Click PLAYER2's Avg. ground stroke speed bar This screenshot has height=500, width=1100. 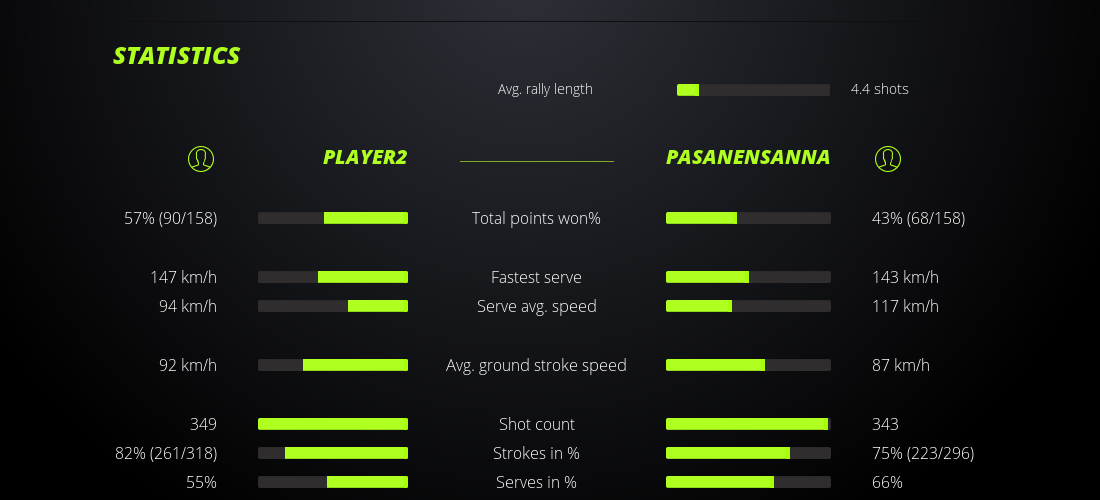click(x=333, y=365)
